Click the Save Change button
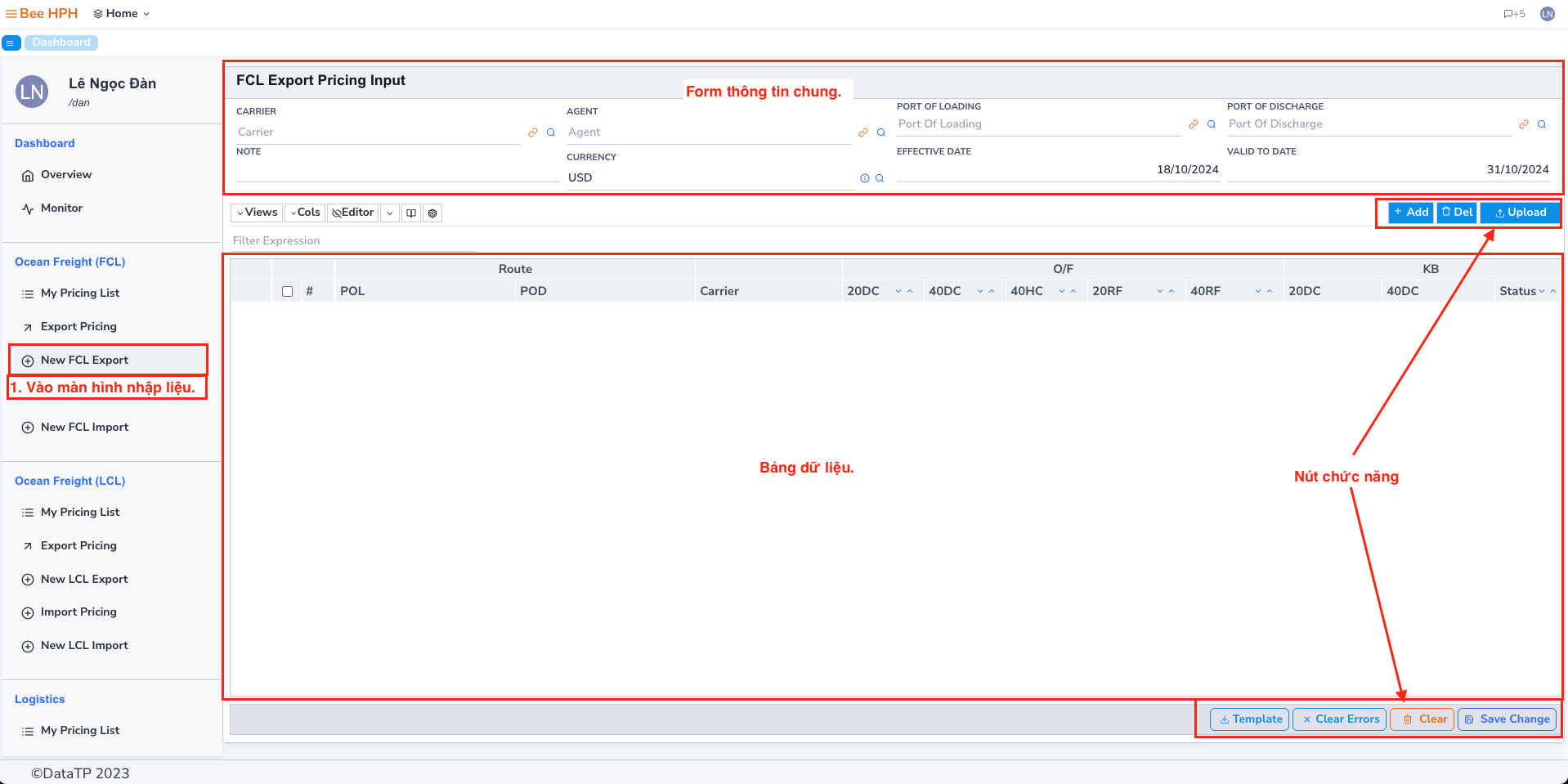1568x784 pixels. click(1507, 719)
